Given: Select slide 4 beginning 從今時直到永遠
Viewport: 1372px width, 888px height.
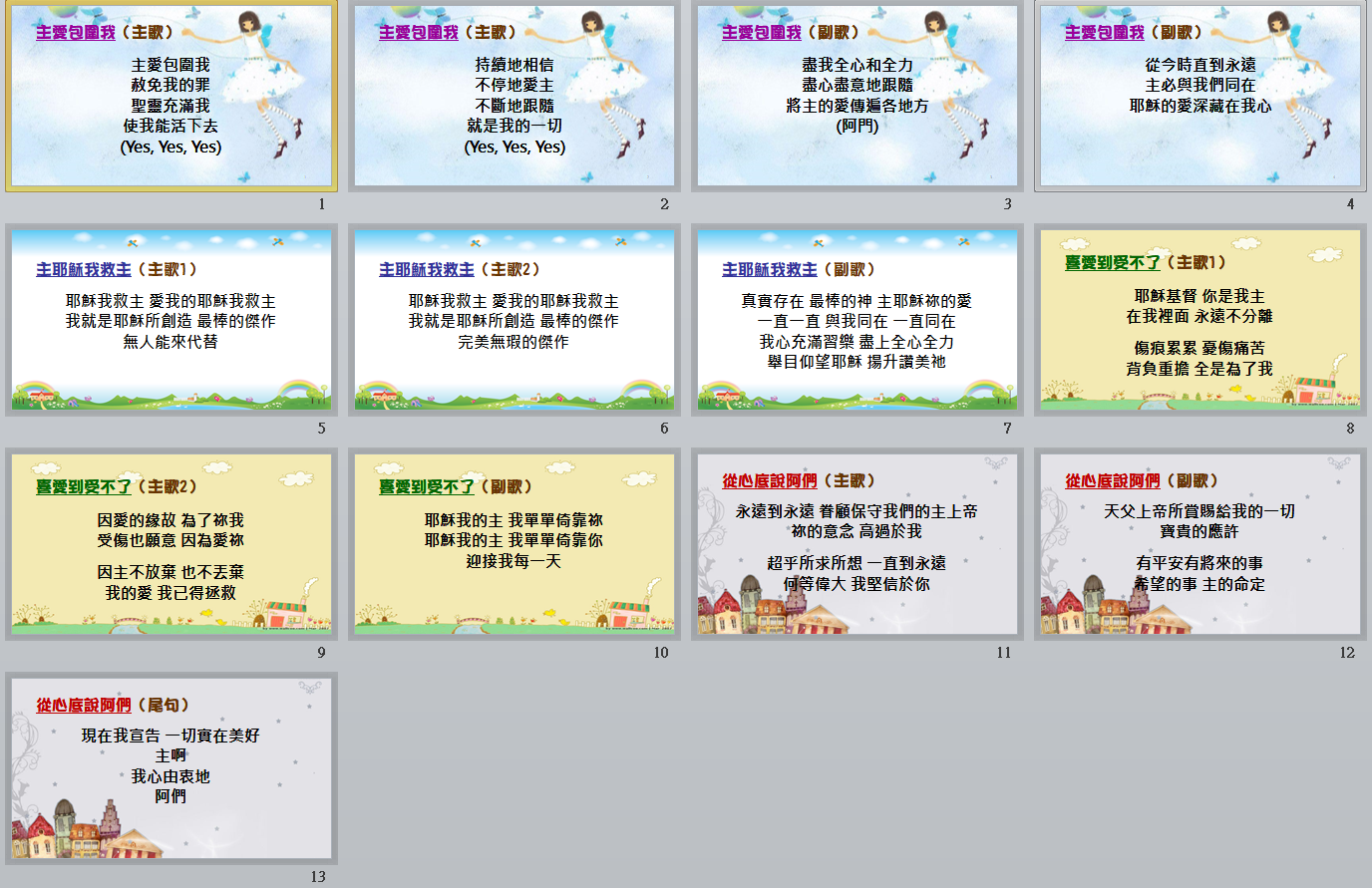Looking at the screenshot, I should pos(1200,97).
